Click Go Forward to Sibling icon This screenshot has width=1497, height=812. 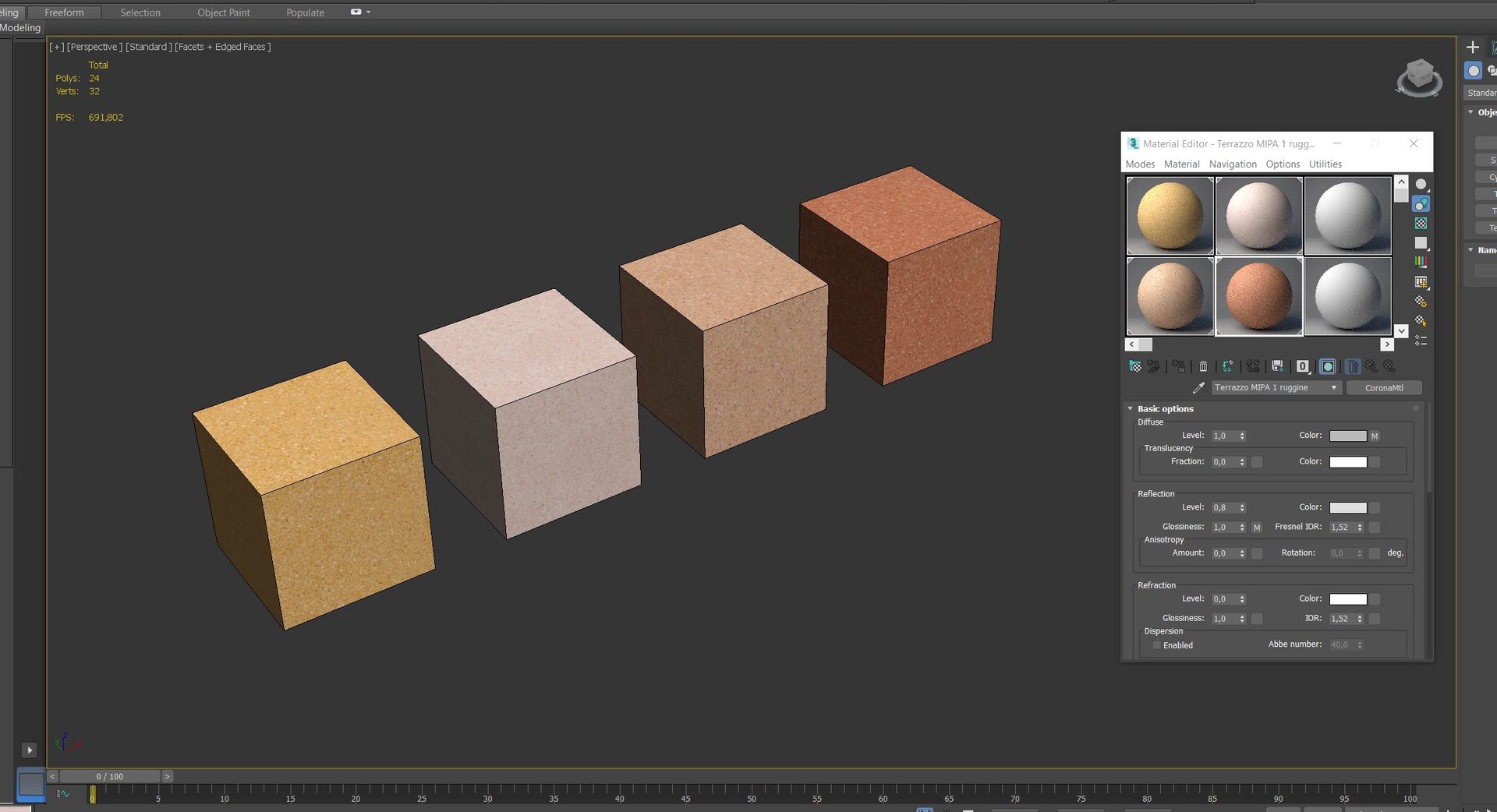pos(1389,366)
